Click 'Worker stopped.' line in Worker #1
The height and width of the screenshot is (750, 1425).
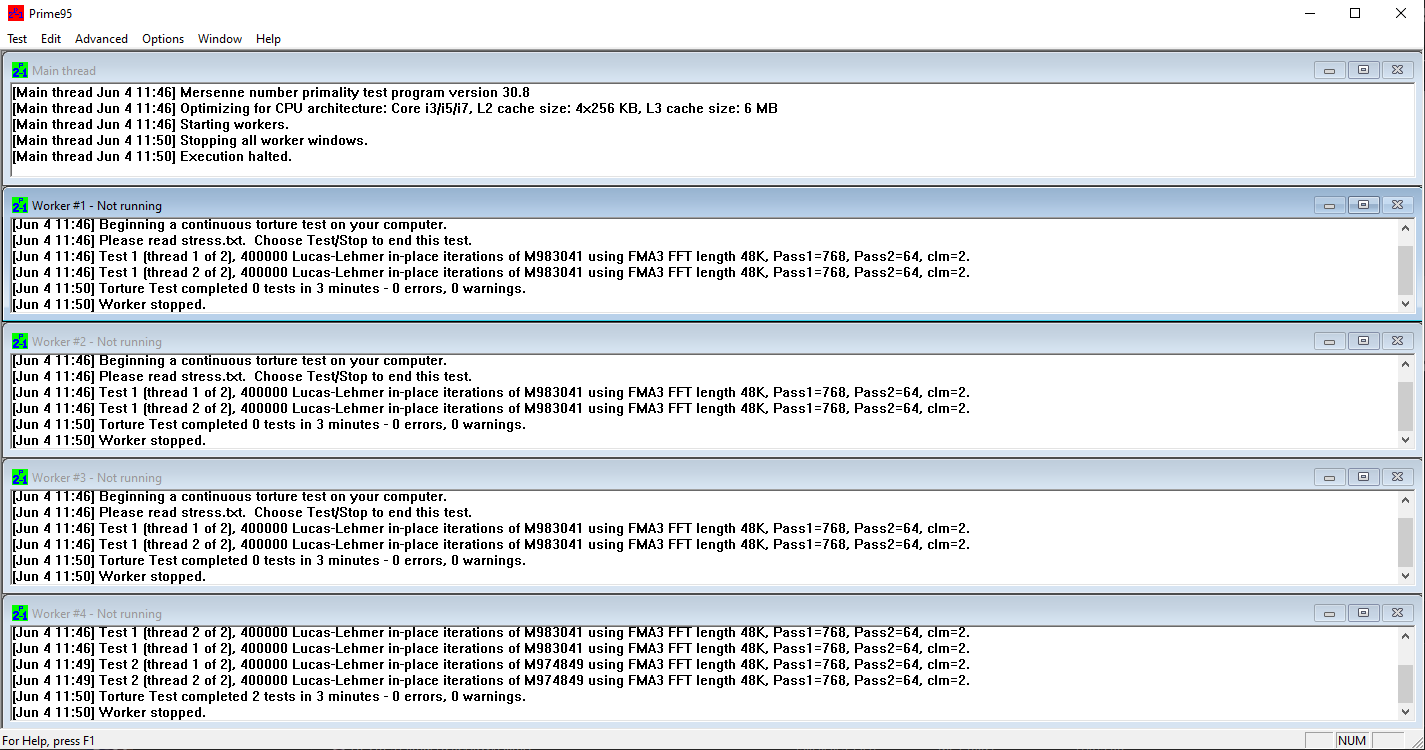tap(109, 304)
